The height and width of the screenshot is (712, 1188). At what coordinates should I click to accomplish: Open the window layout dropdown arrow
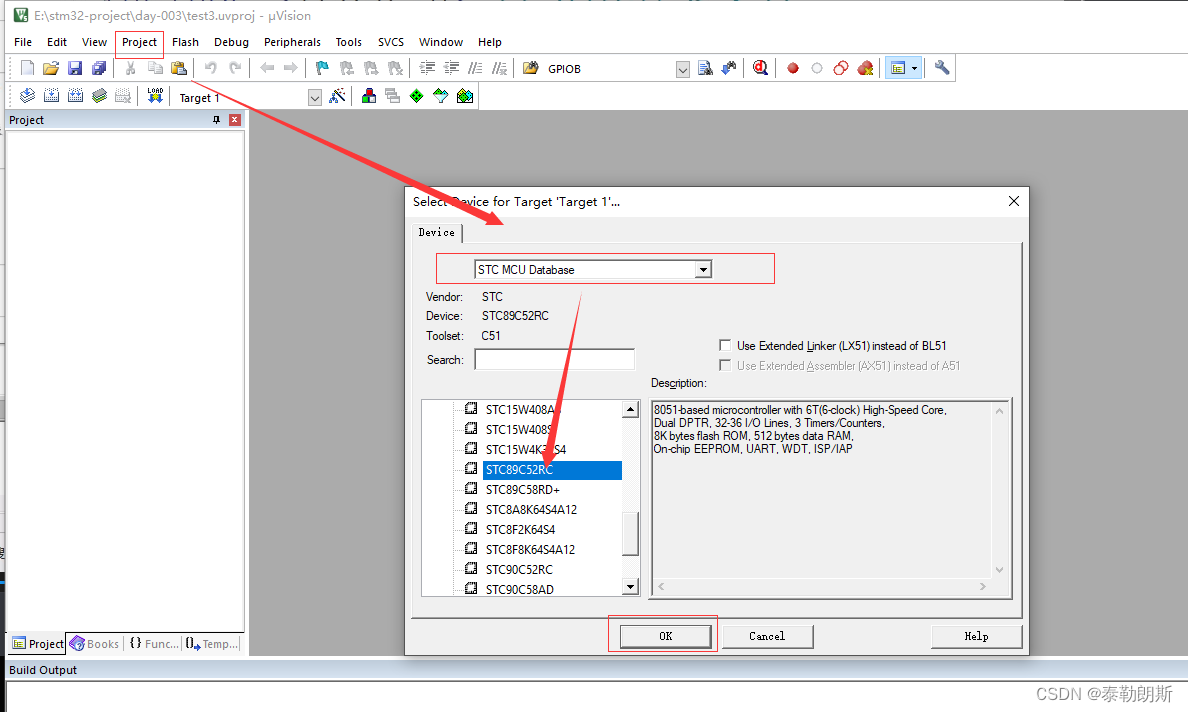(914, 68)
